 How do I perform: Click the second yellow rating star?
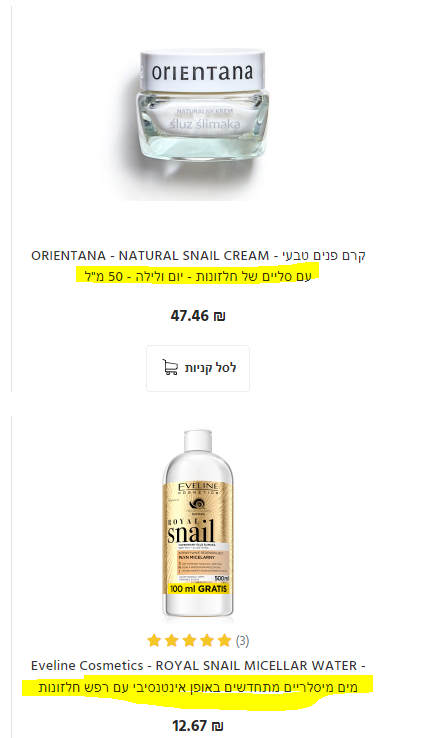(x=172, y=641)
